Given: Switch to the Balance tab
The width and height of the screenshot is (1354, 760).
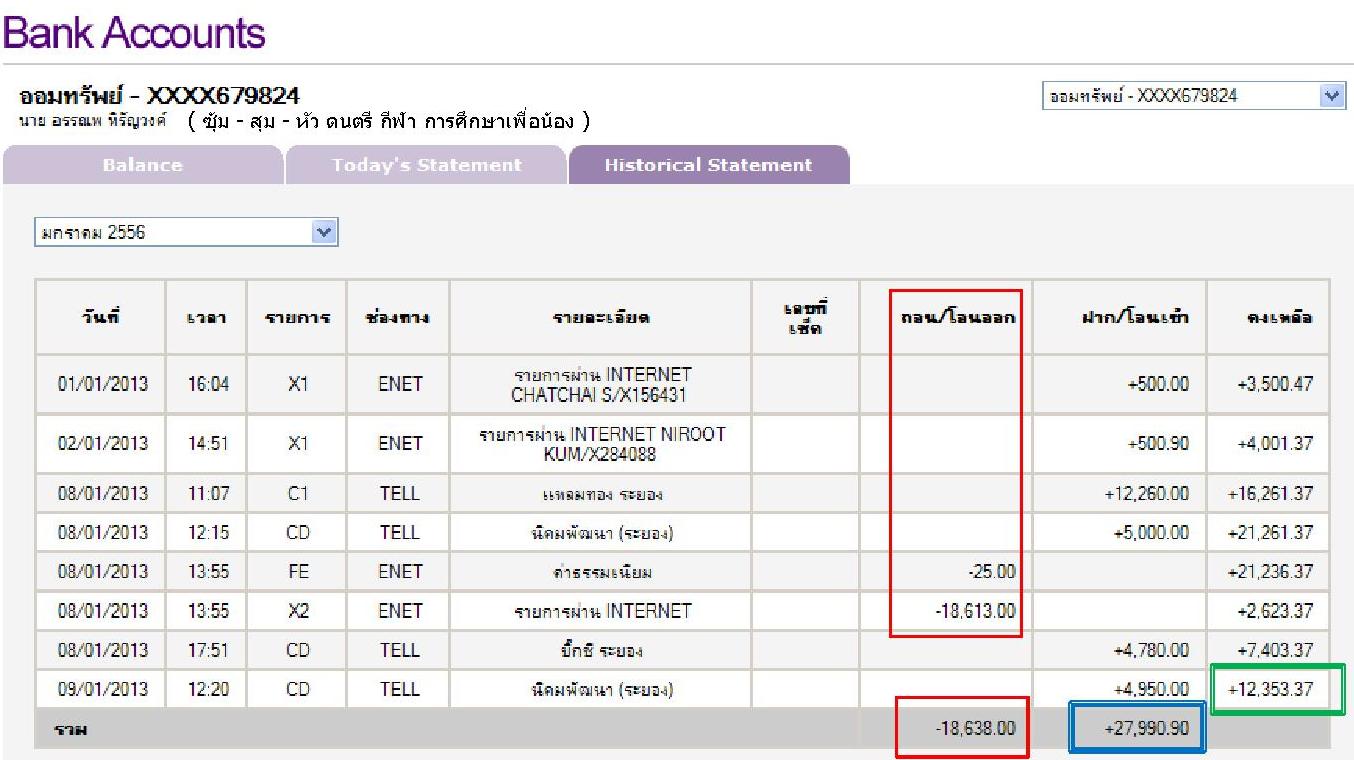Looking at the screenshot, I should (x=142, y=166).
